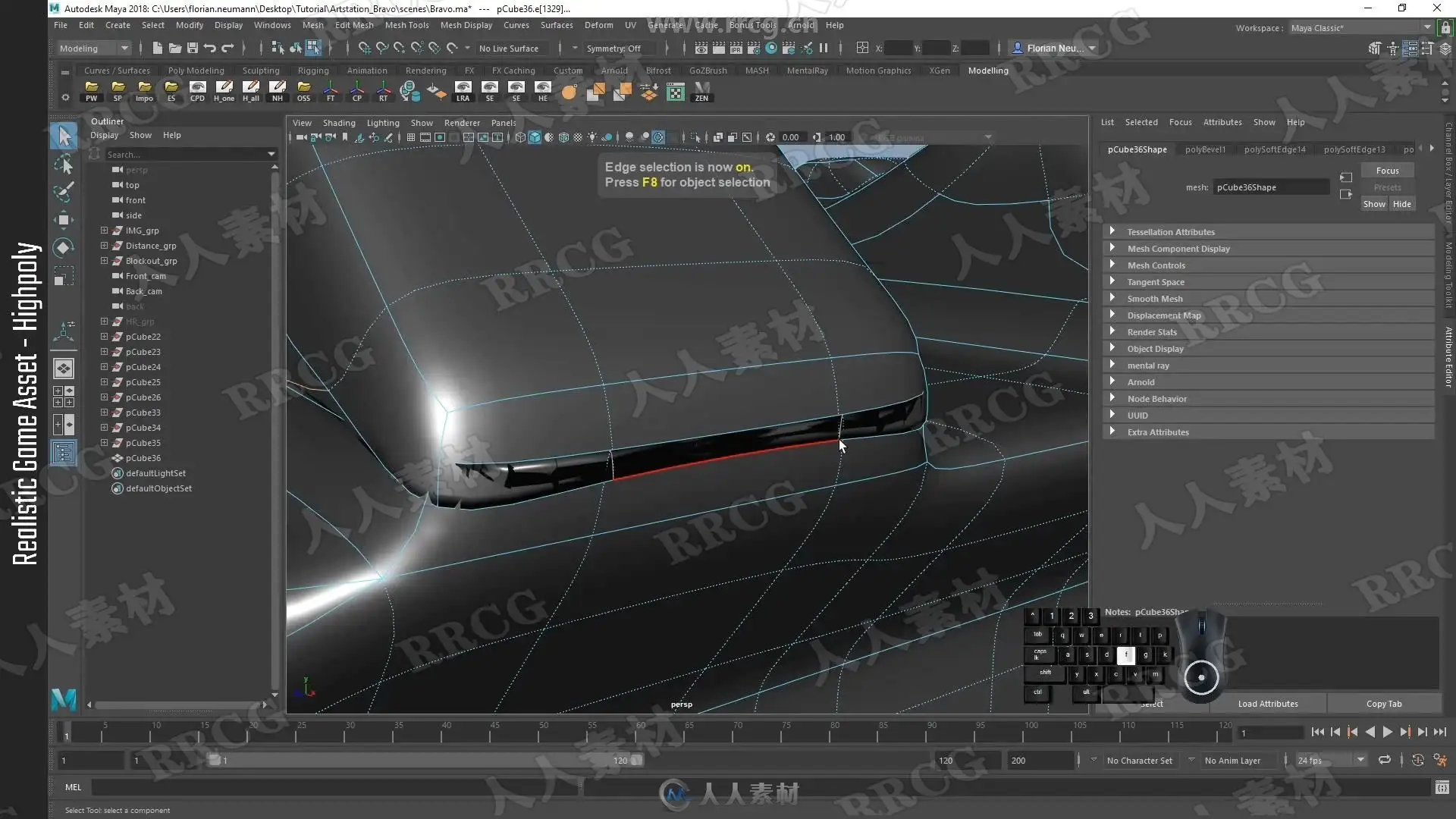Click the Outliner search field
The height and width of the screenshot is (819, 1456).
(x=190, y=154)
